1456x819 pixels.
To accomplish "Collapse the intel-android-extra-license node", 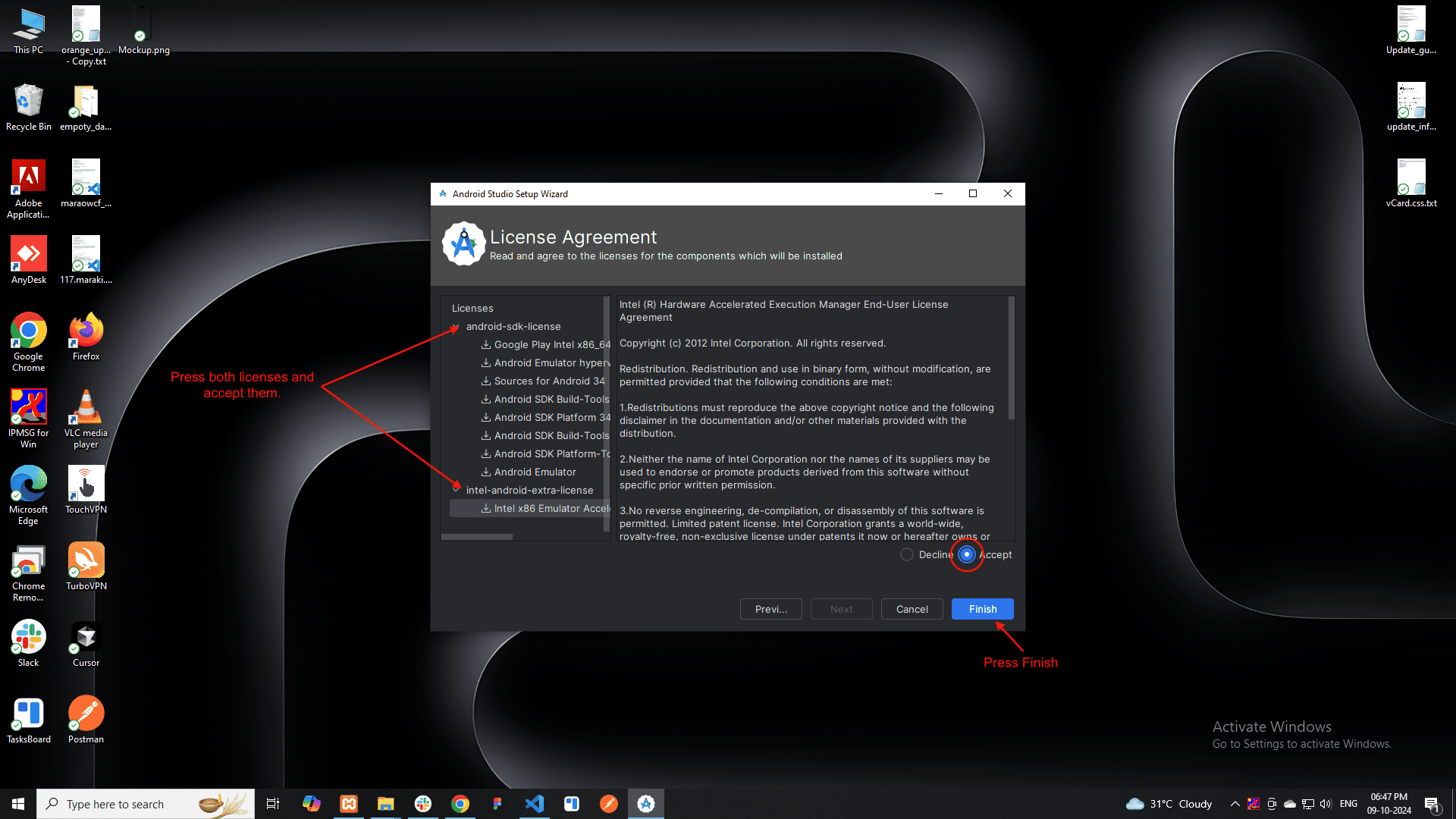I will [x=457, y=490].
